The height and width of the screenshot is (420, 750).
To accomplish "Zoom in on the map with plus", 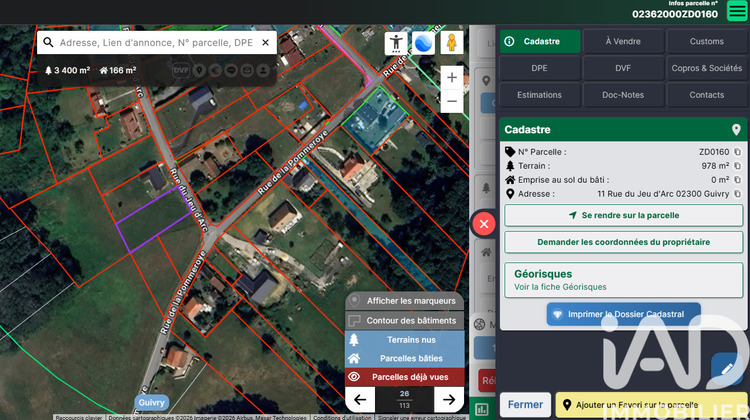I will [452, 77].
